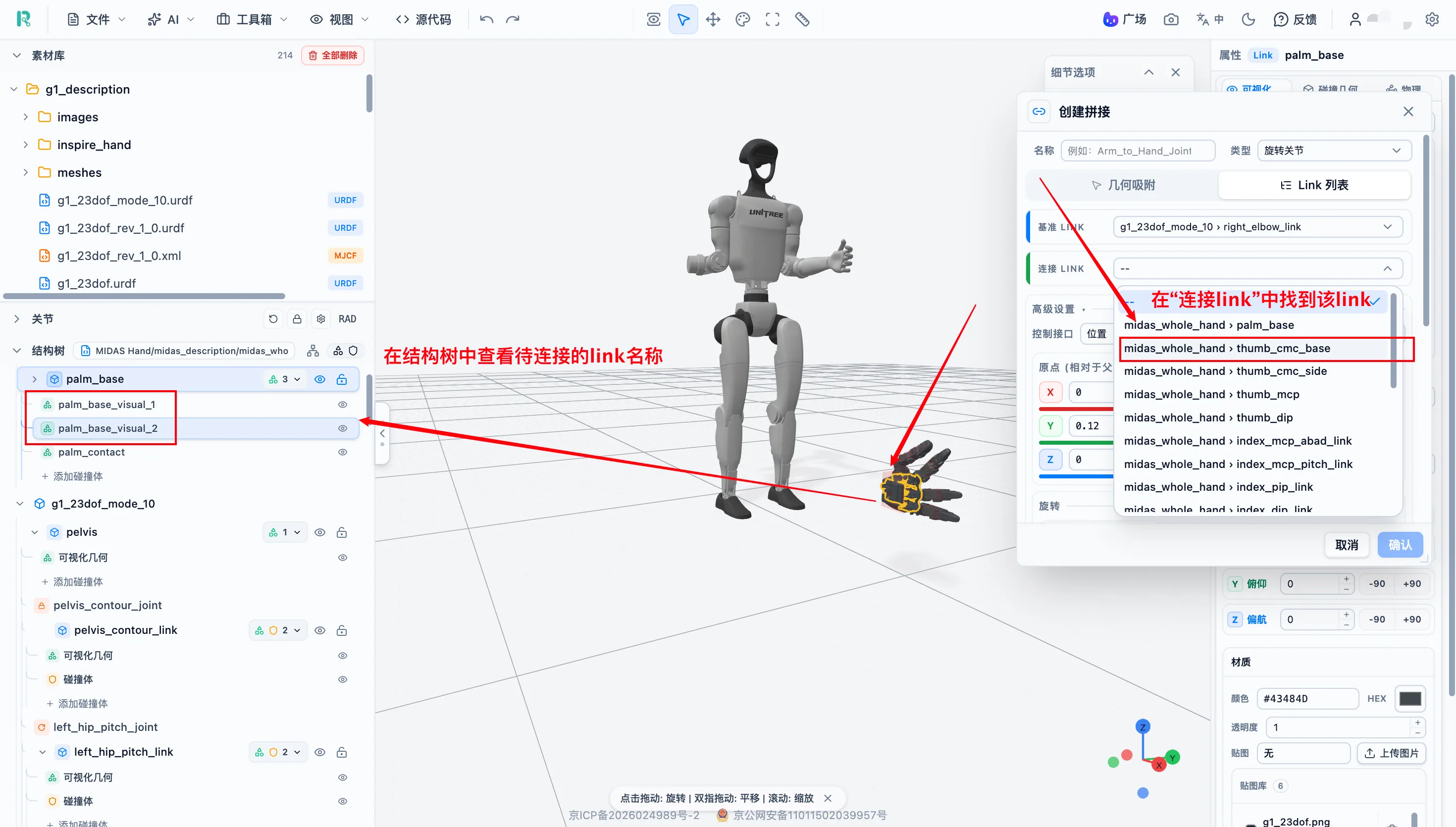Open the 源代码 view
Image resolution: width=1456 pixels, height=827 pixels.
(x=423, y=19)
